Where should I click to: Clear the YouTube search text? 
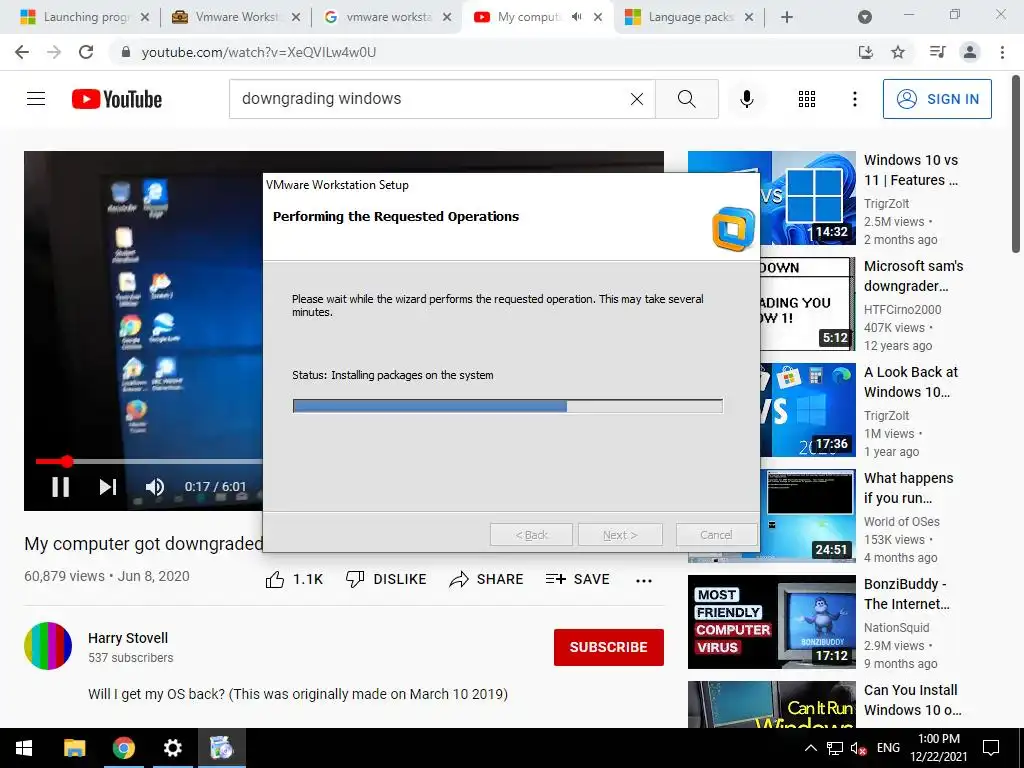pyautogui.click(x=637, y=99)
